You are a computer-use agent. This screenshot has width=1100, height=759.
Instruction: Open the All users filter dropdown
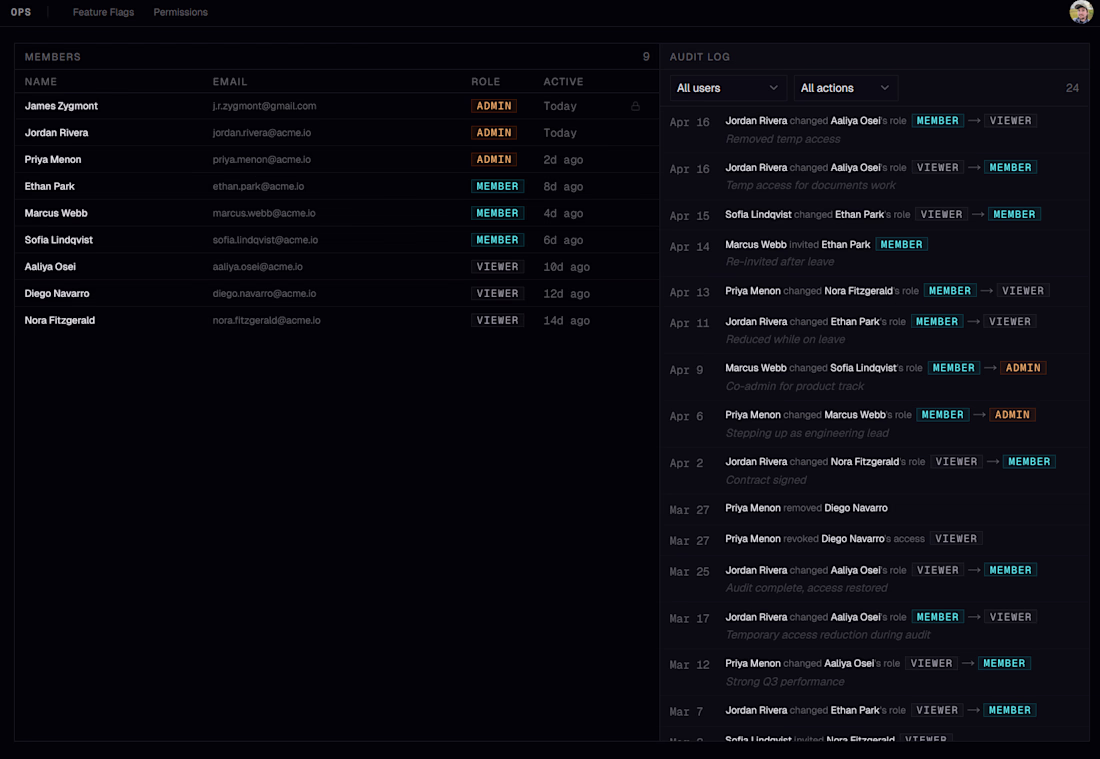pos(727,88)
